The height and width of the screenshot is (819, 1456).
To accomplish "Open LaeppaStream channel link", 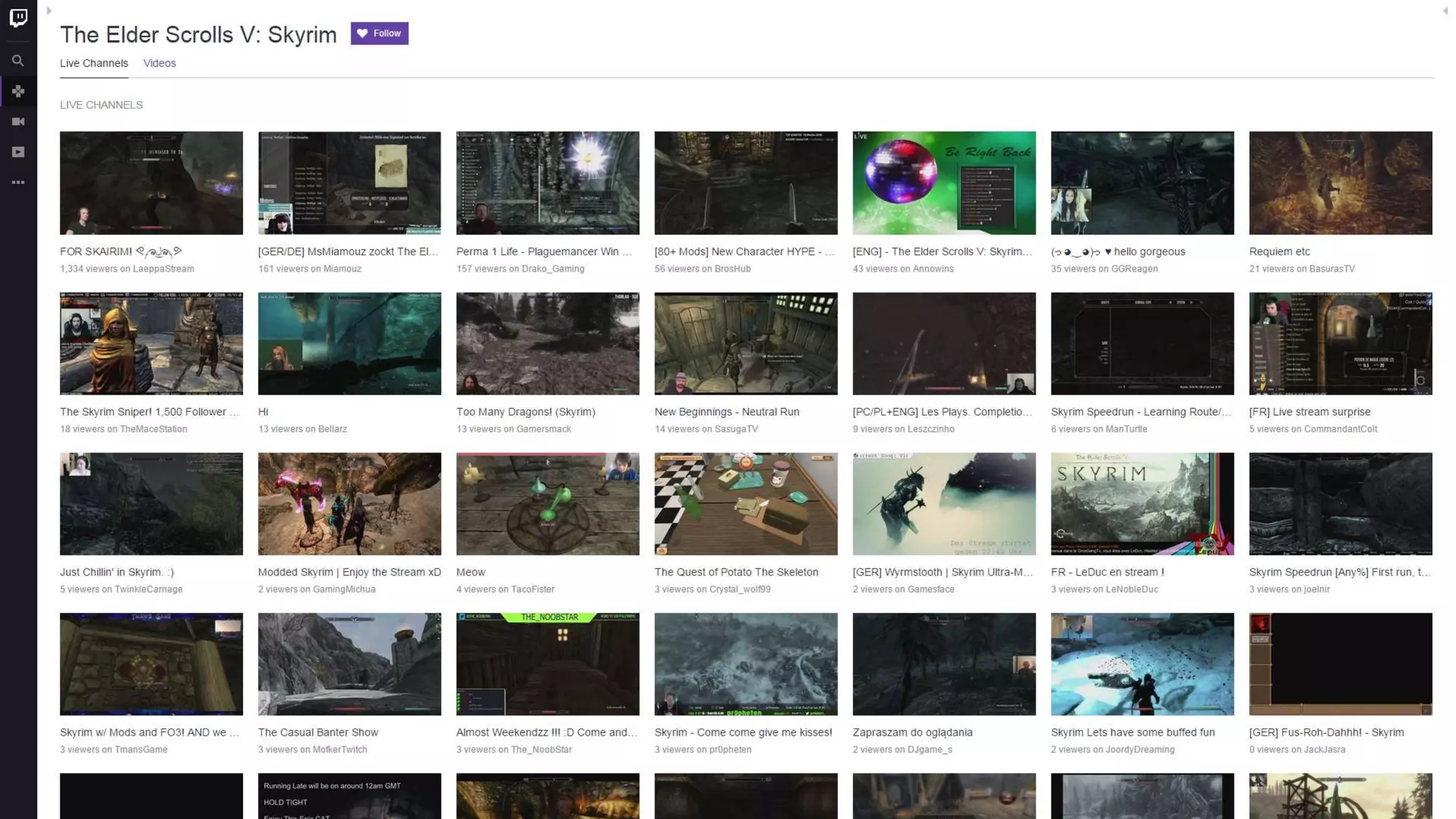I will point(163,269).
